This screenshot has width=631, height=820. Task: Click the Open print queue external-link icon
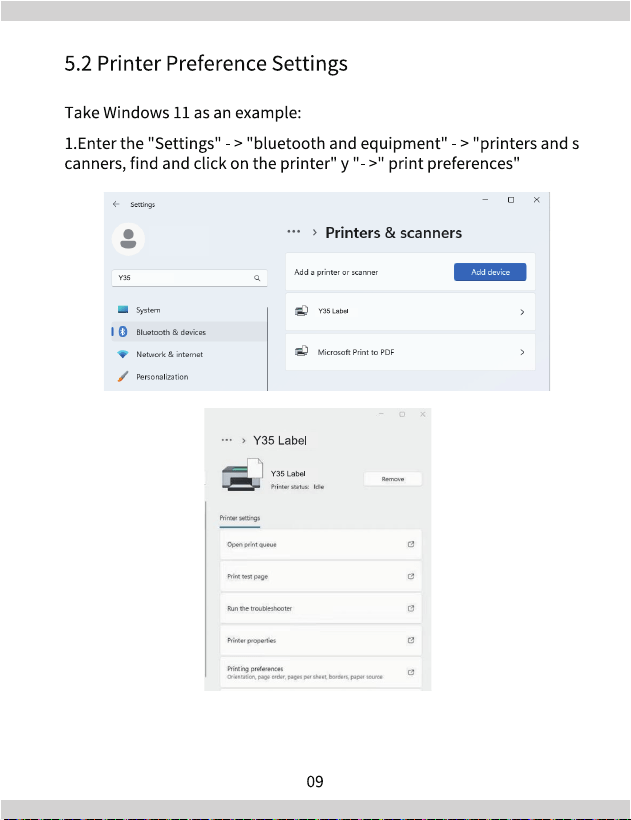point(411,544)
